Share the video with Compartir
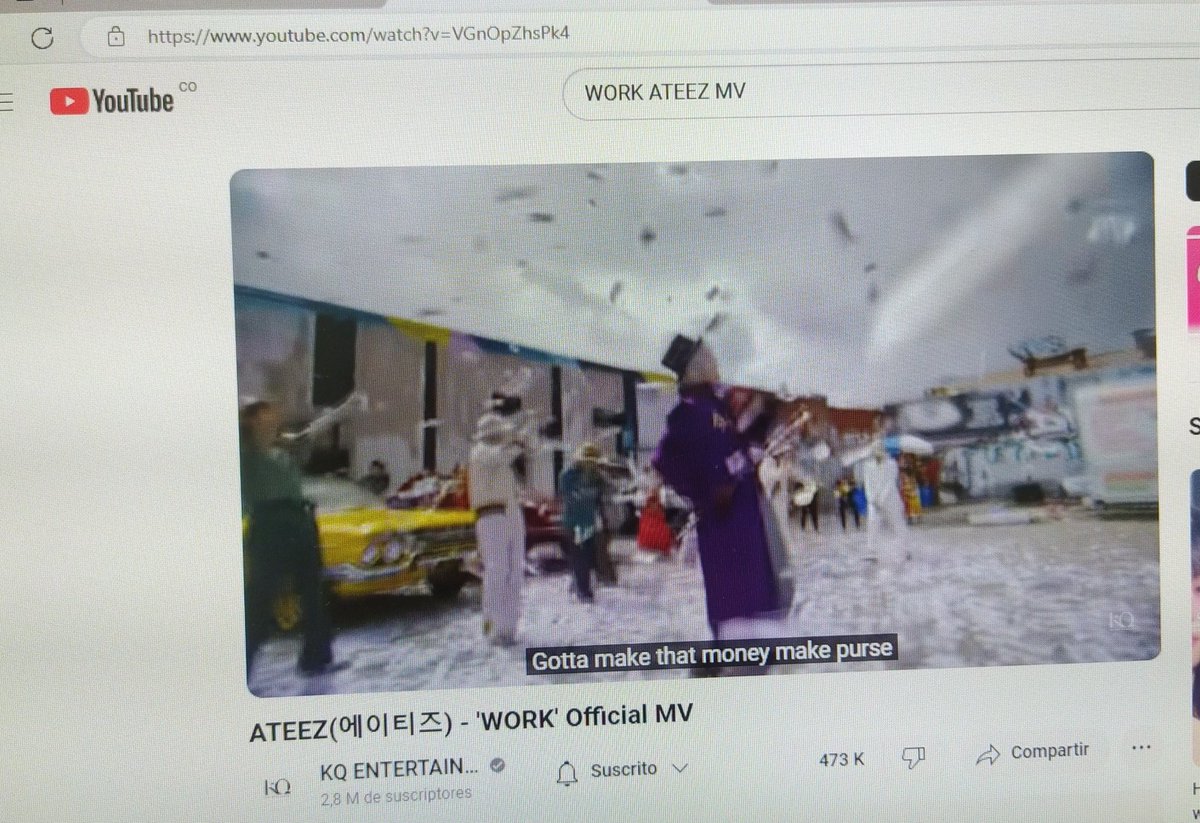The image size is (1200, 823). (x=1033, y=752)
